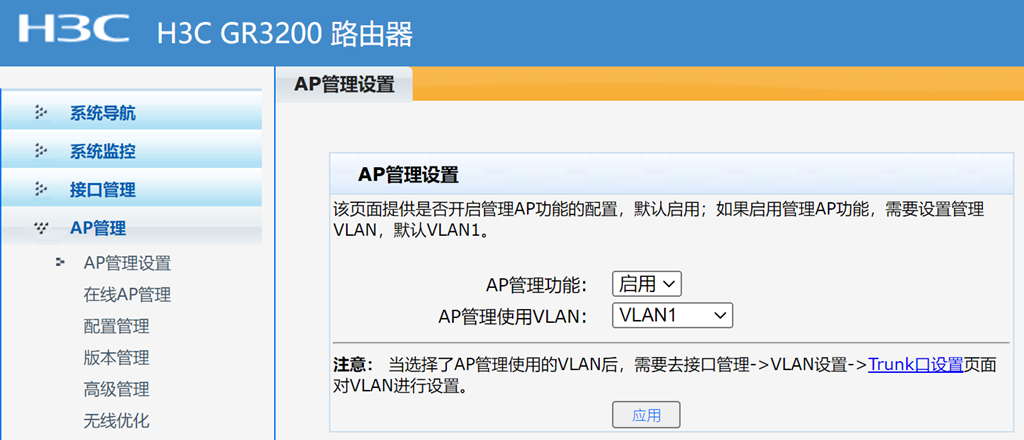The height and width of the screenshot is (440, 1024).
Task: Open 在线AP管理 page
Action: [x=127, y=294]
